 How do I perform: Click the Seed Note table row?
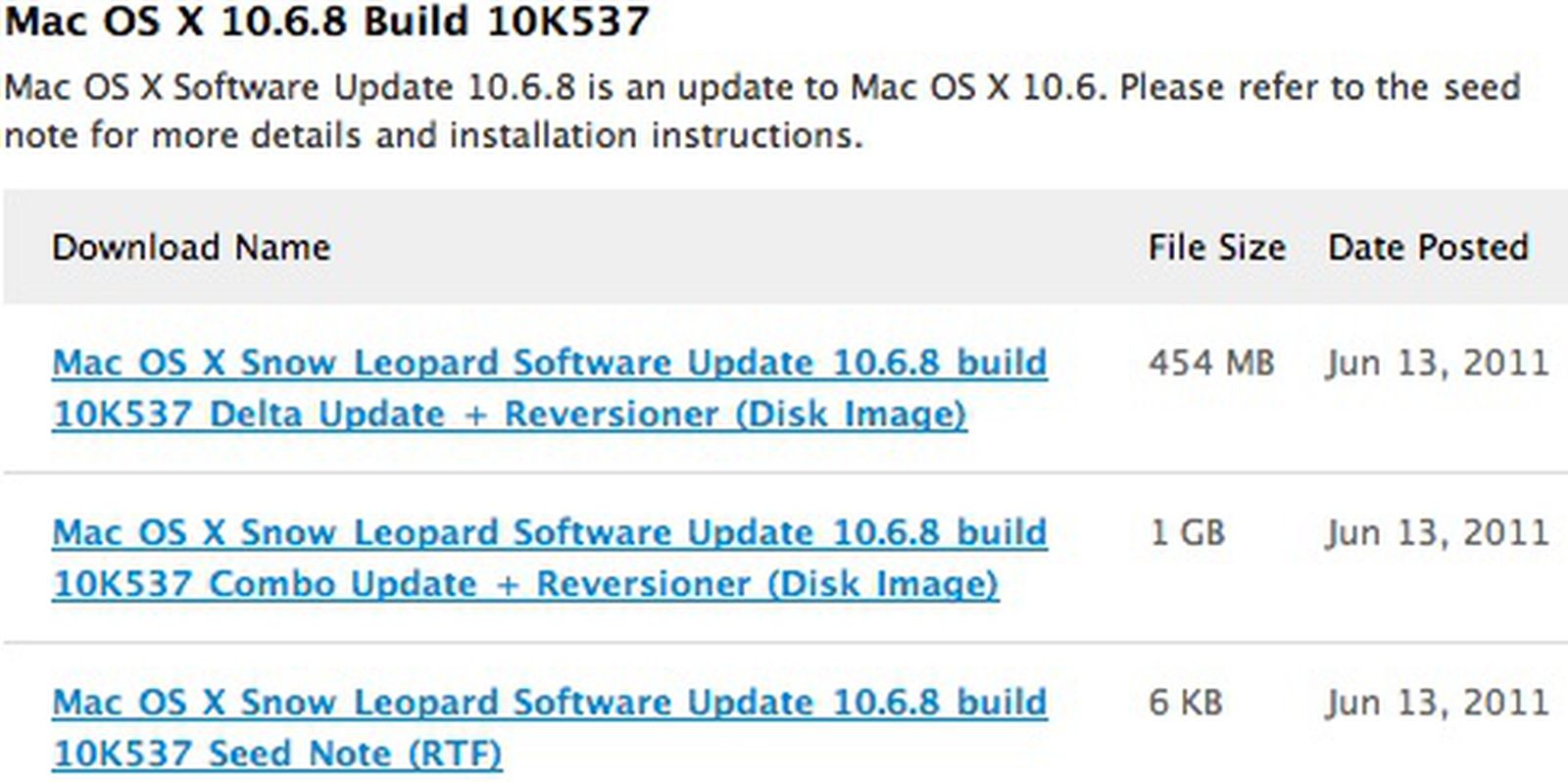click(x=784, y=727)
